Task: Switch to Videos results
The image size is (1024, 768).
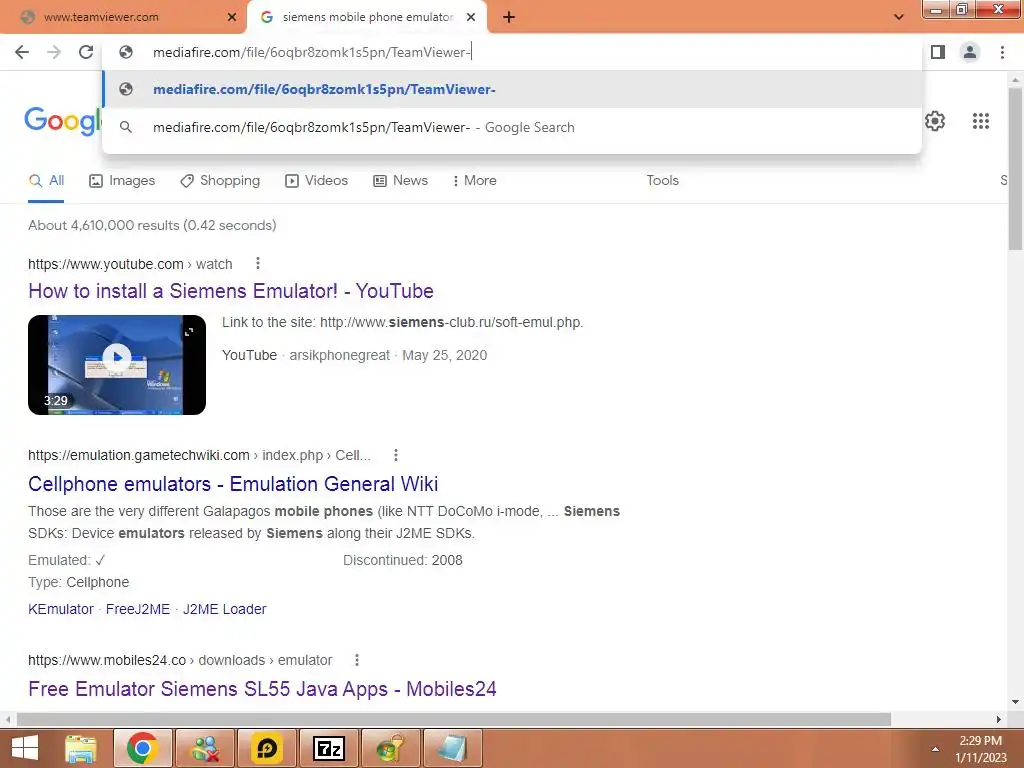Action: [x=317, y=181]
